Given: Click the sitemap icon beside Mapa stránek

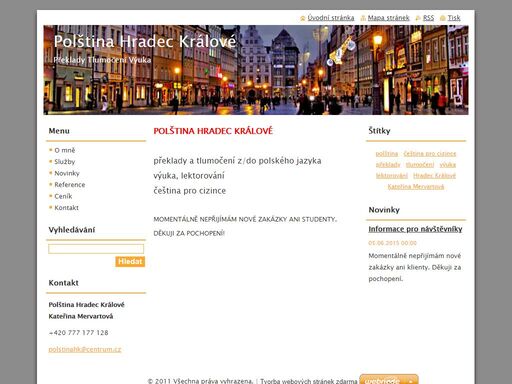Looking at the screenshot, I should 363,18.
